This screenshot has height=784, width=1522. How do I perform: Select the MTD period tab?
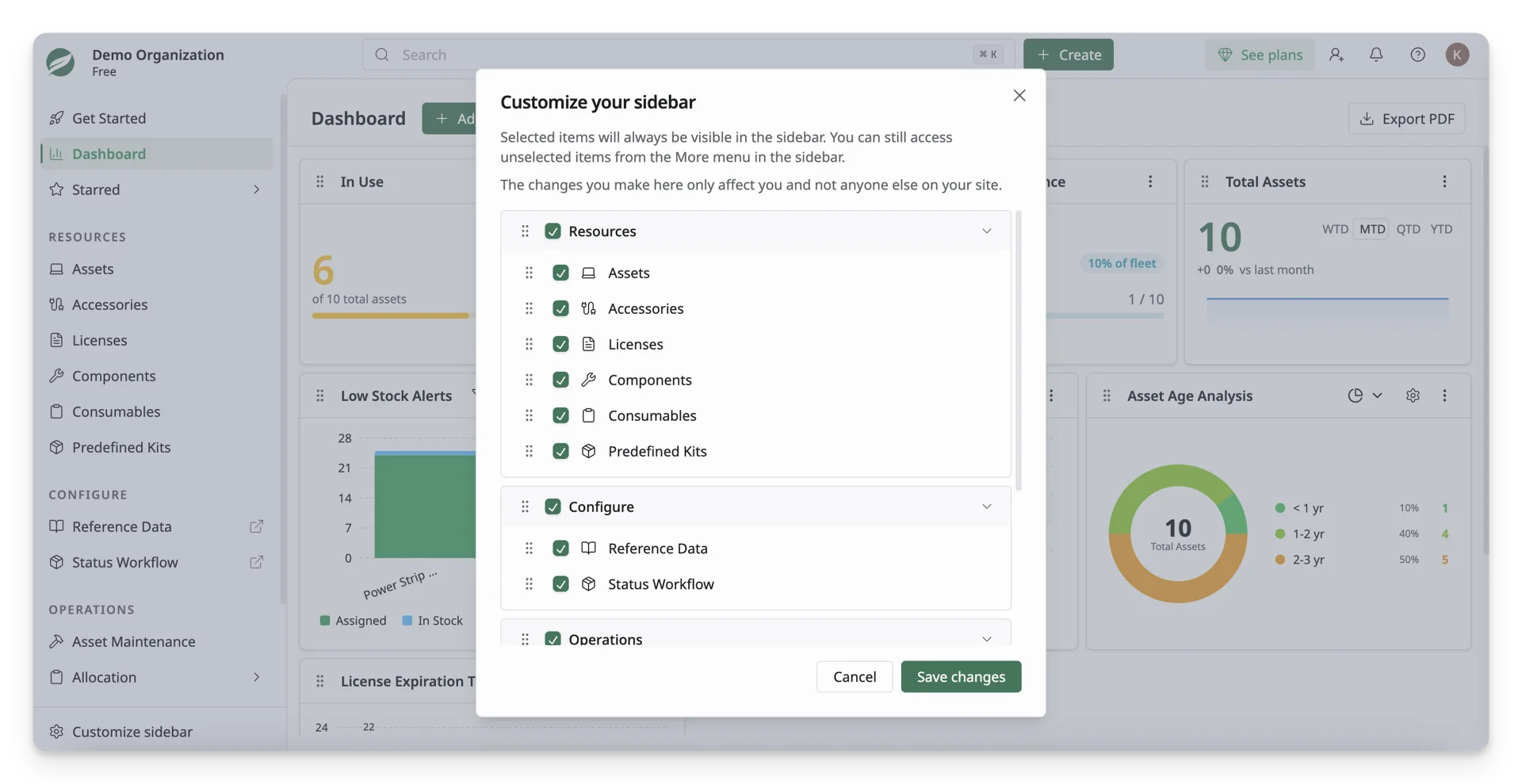point(1372,229)
